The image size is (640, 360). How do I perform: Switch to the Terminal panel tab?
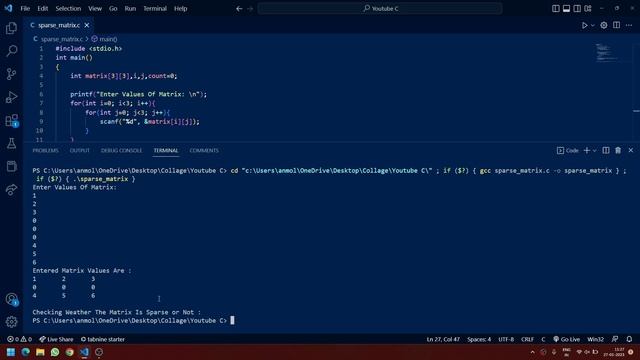(166, 151)
